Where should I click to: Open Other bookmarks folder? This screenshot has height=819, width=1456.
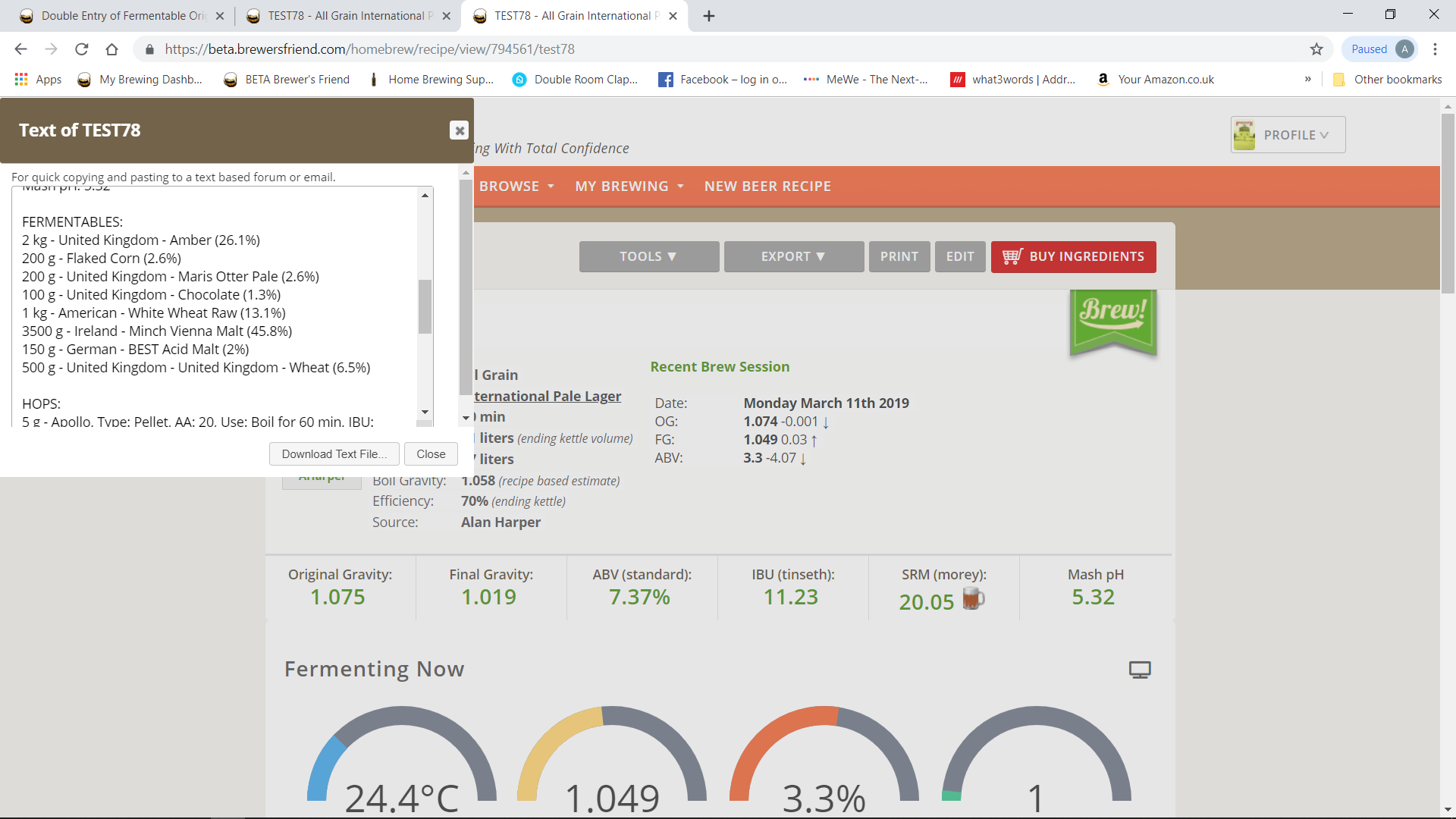pos(1387,80)
